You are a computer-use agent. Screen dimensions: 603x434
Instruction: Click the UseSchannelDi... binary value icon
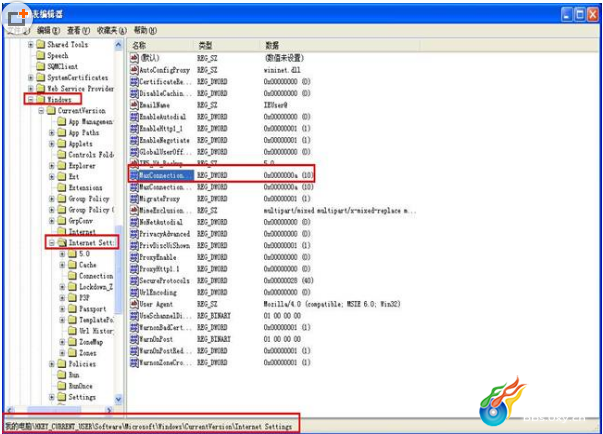tap(134, 316)
